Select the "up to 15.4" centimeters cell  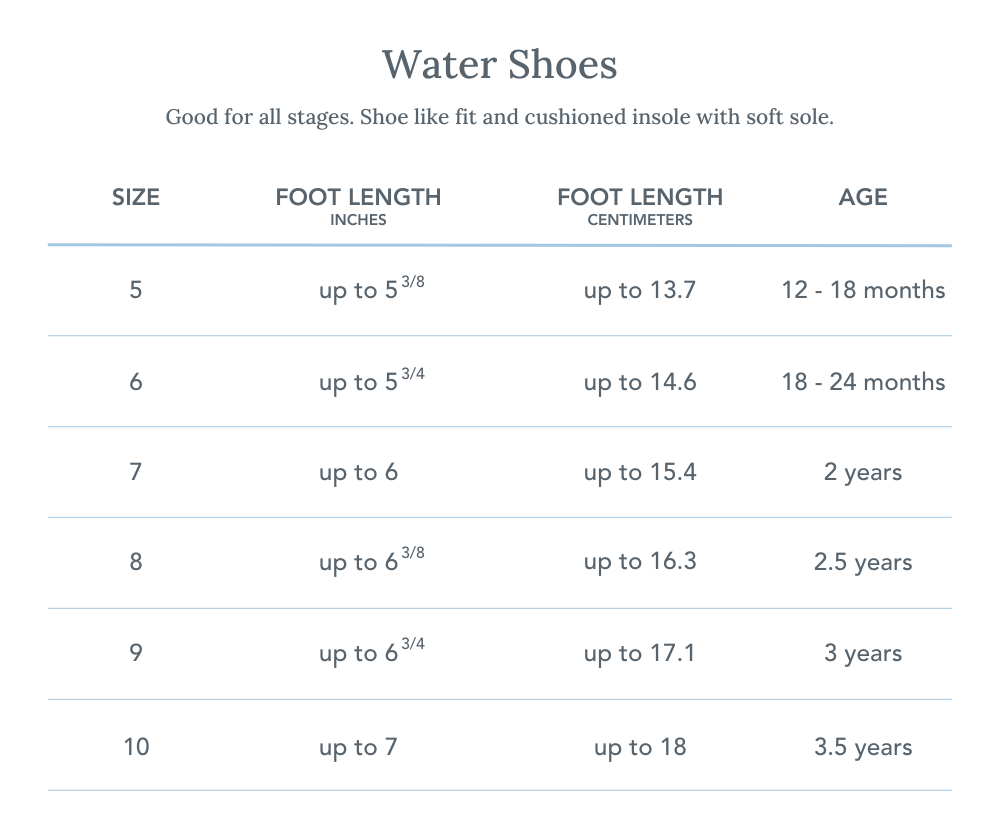[x=640, y=472]
